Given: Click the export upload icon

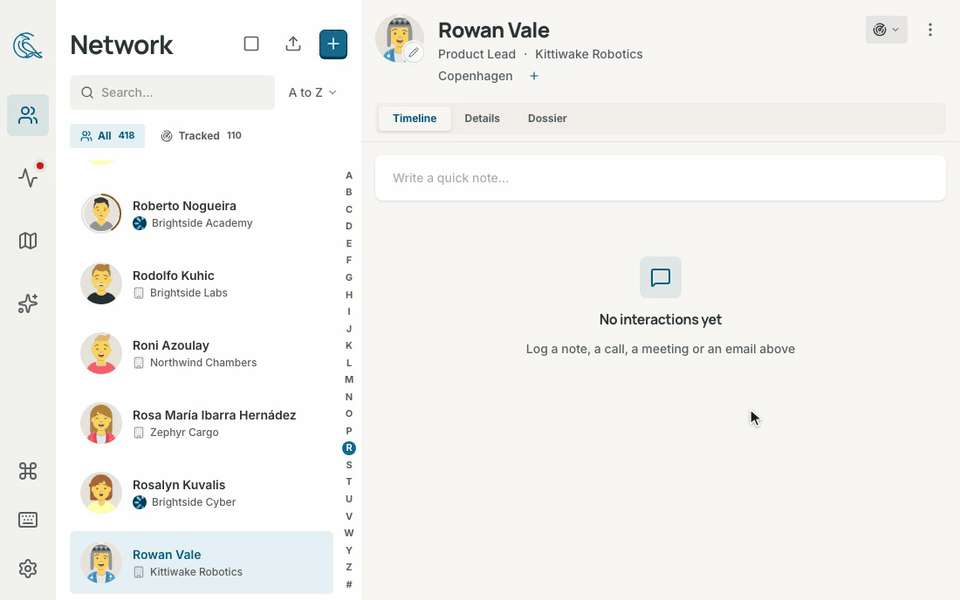Looking at the screenshot, I should [x=293, y=44].
